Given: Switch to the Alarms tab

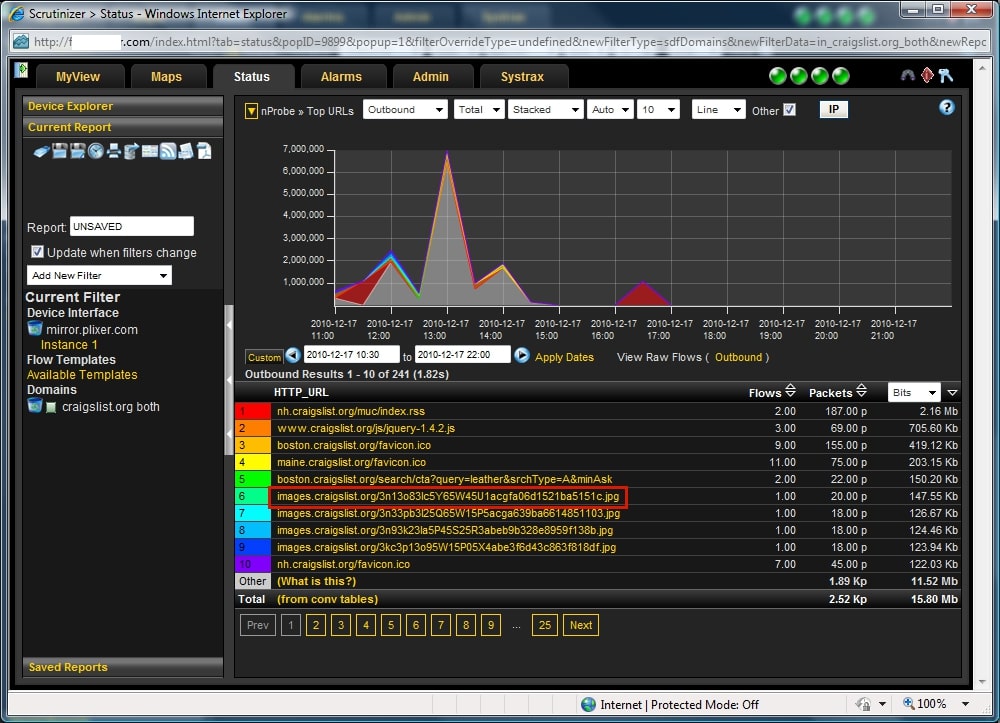Looking at the screenshot, I should coord(342,76).
